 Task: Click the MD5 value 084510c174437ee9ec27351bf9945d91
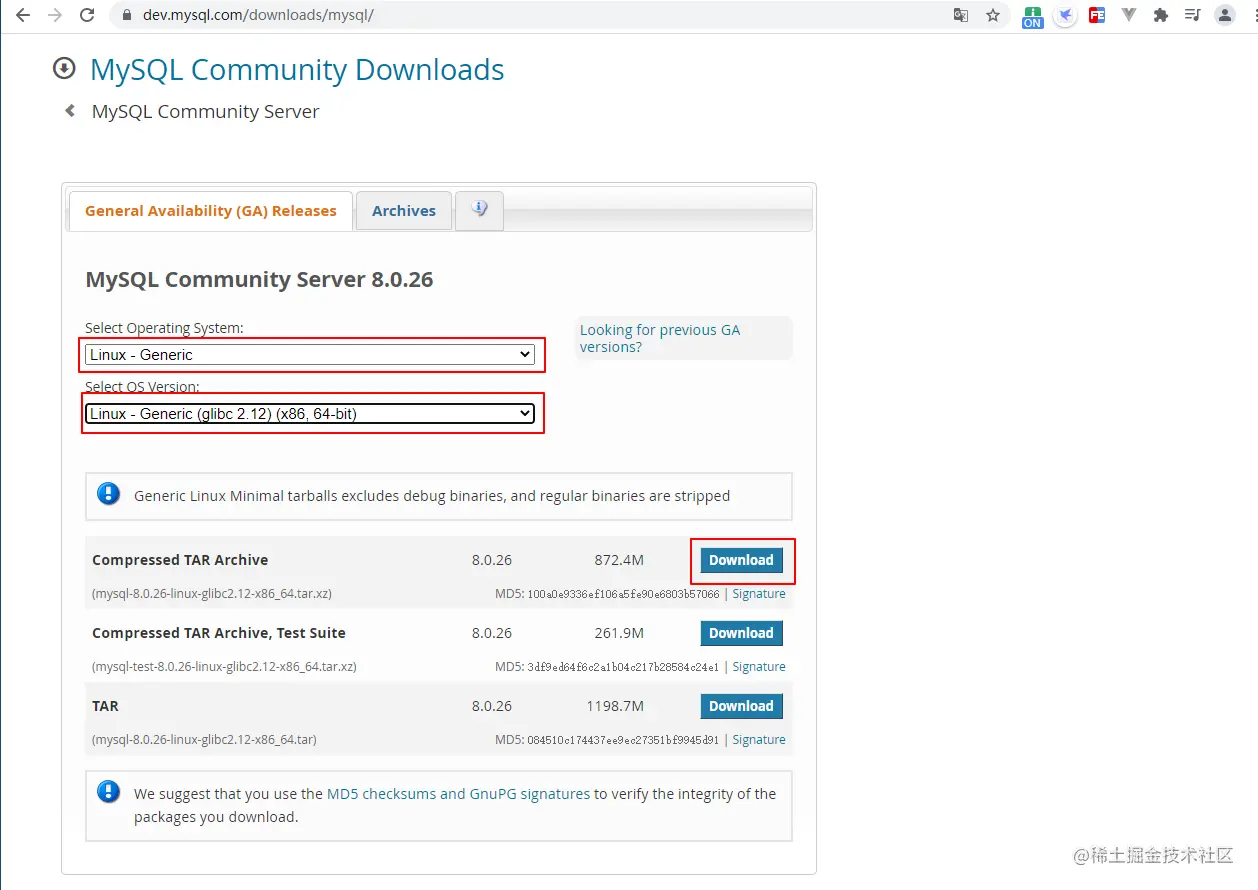click(623, 740)
